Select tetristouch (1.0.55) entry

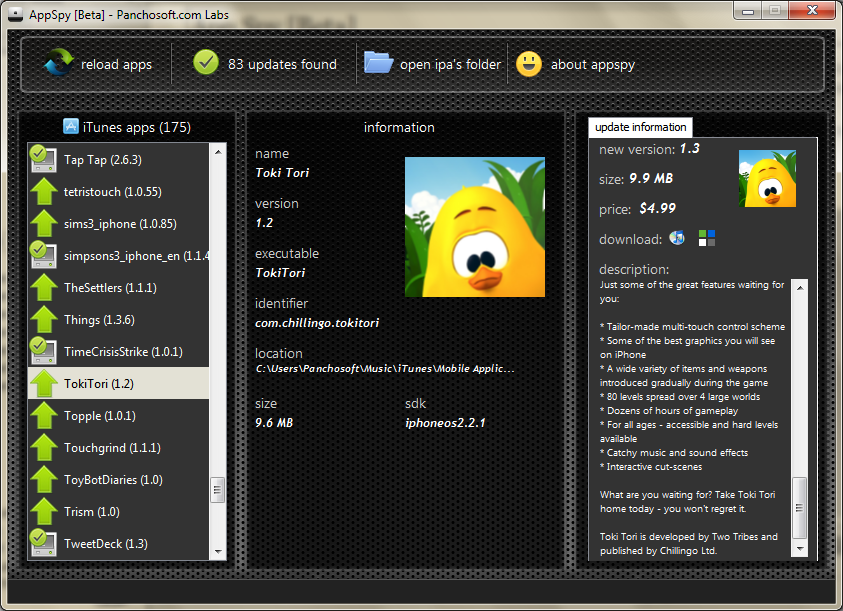119,191
